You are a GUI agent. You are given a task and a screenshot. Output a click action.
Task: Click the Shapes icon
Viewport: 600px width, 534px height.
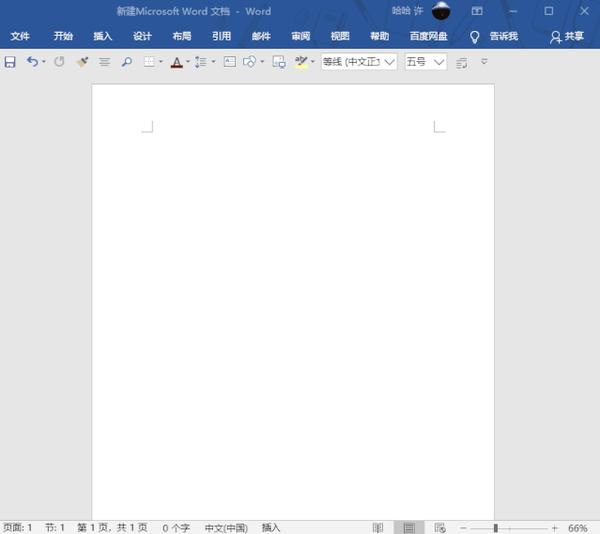(x=249, y=62)
